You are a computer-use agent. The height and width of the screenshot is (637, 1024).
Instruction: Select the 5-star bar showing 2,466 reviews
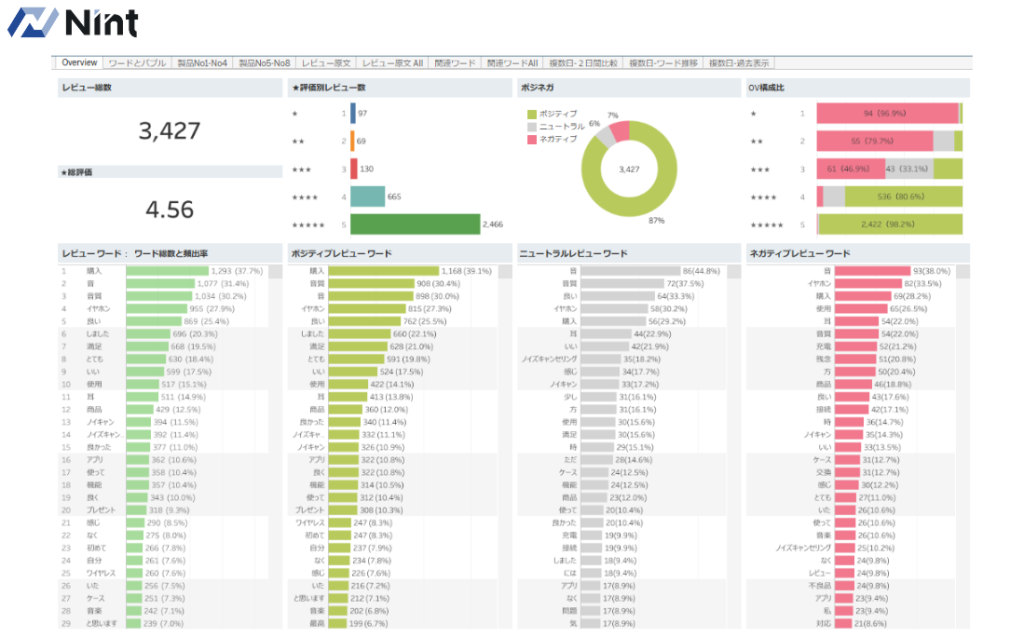pyautogui.click(x=414, y=225)
